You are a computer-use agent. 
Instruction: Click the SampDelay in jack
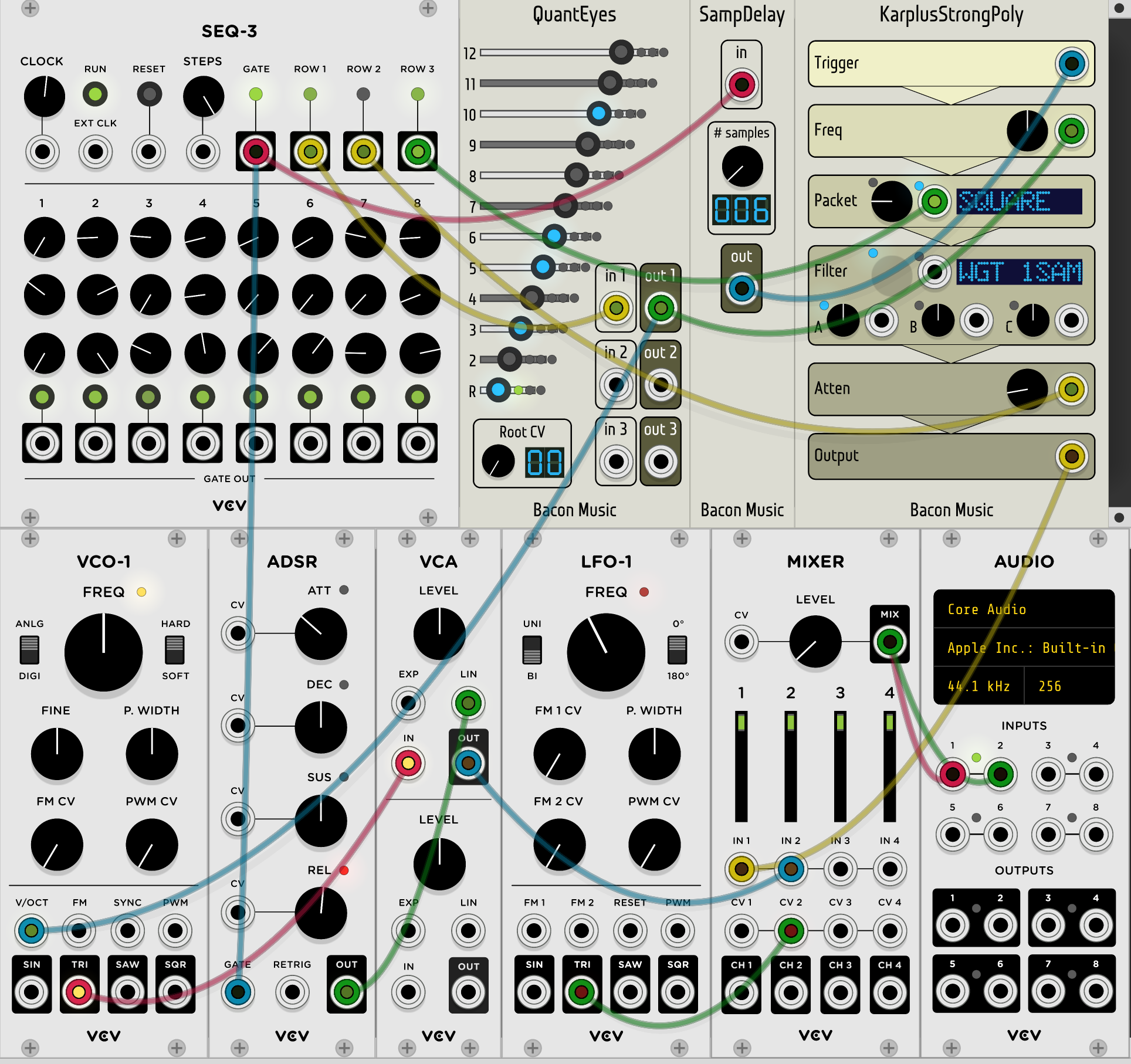tap(741, 84)
